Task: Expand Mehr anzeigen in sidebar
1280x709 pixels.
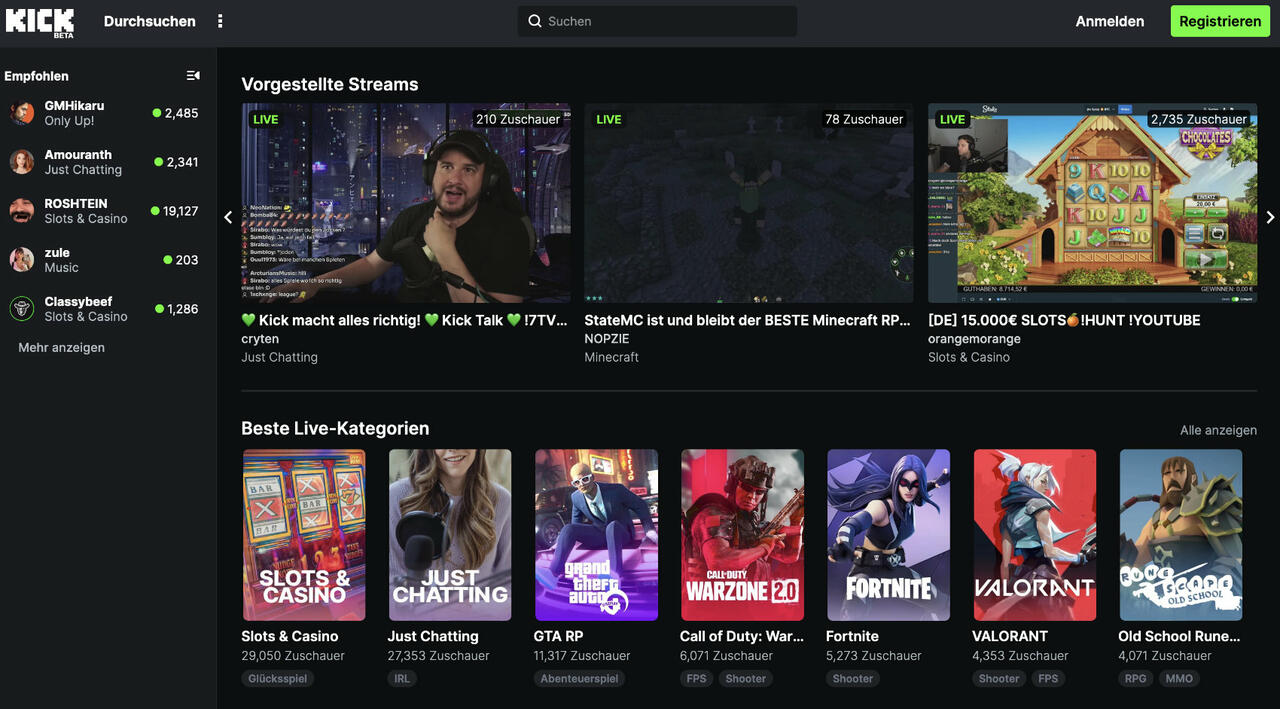Action: point(61,348)
